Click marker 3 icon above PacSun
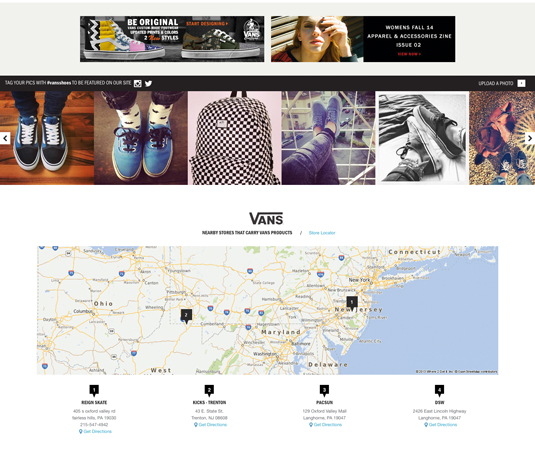The image size is (535, 472). 324,390
